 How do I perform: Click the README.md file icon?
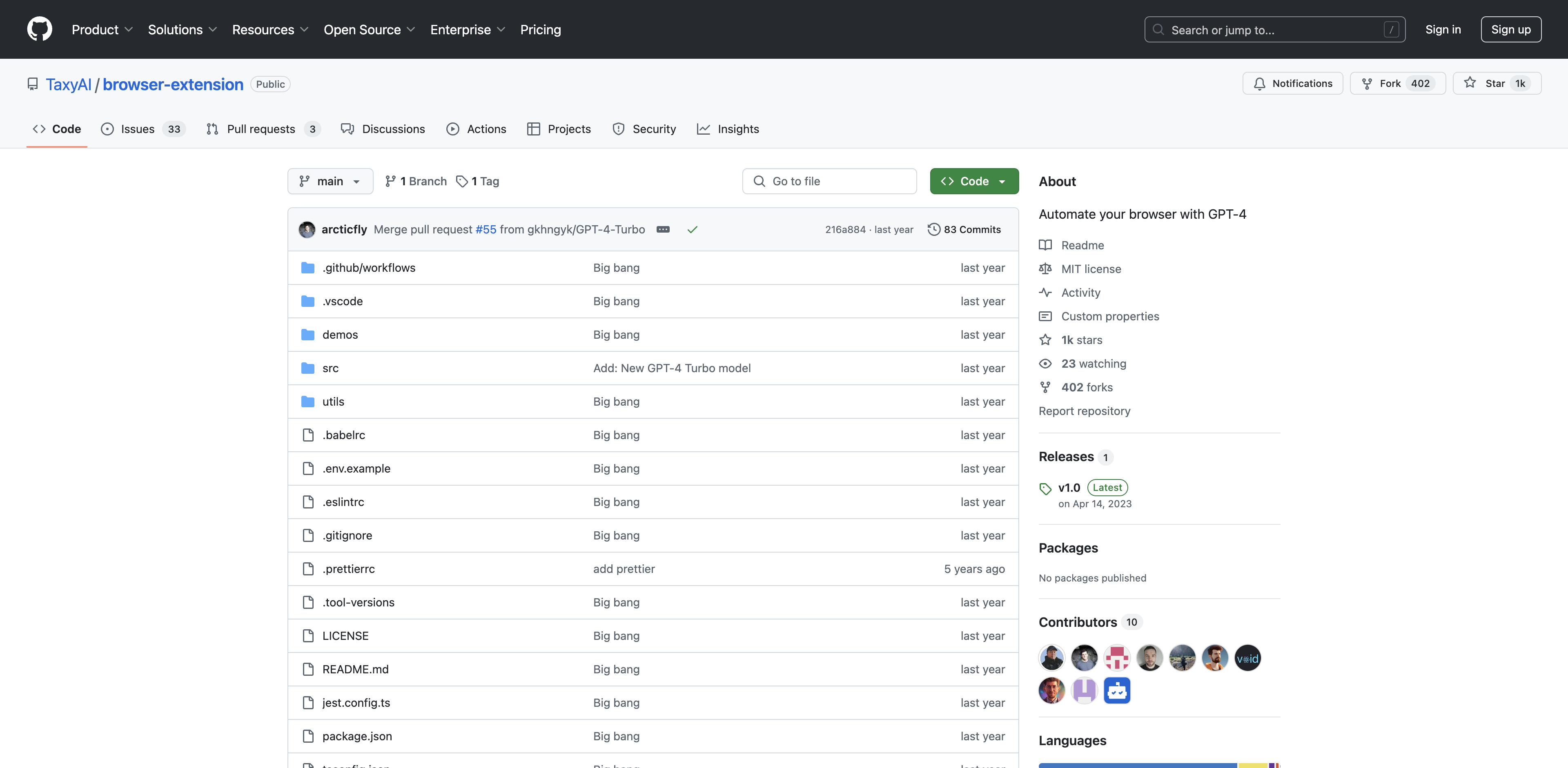[x=308, y=669]
